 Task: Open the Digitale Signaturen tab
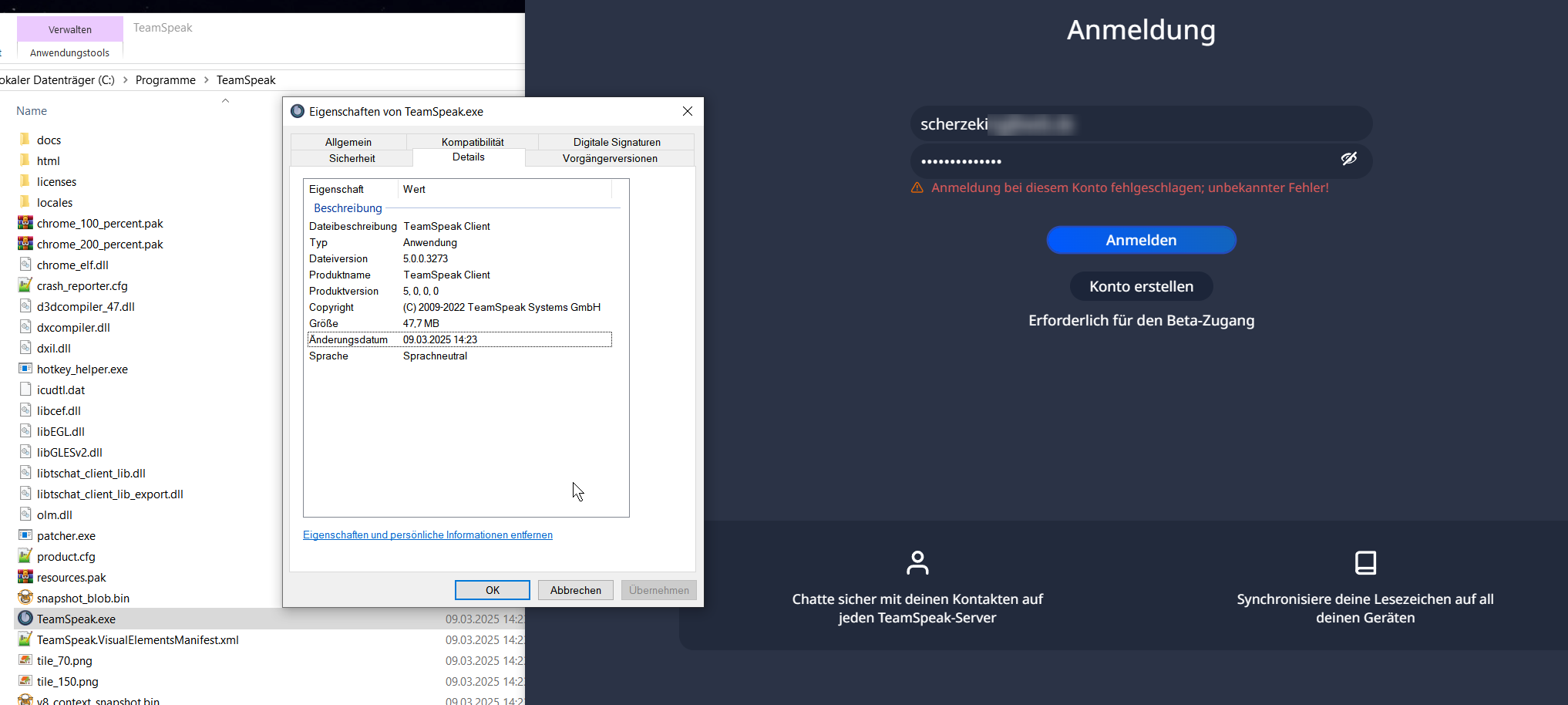(x=617, y=142)
